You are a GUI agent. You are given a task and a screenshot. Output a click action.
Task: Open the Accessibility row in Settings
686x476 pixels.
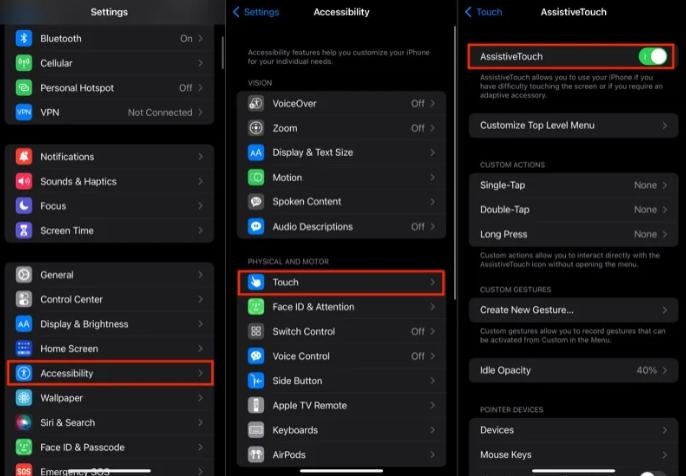coord(110,373)
